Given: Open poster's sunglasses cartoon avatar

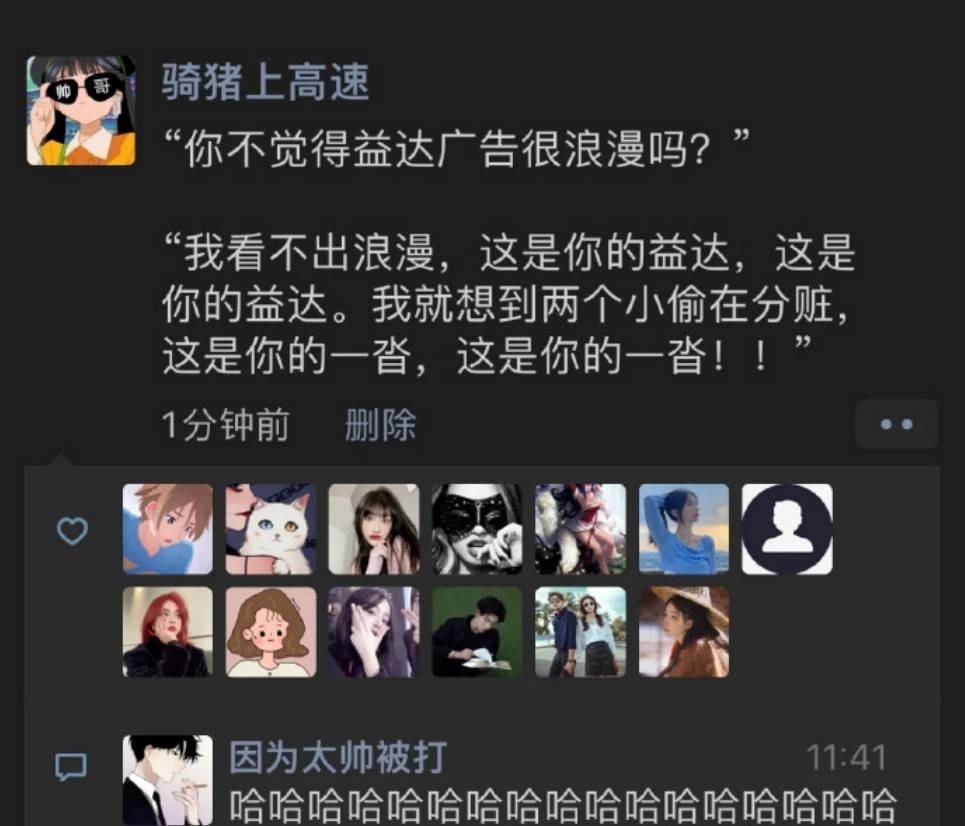Looking at the screenshot, I should [x=81, y=111].
